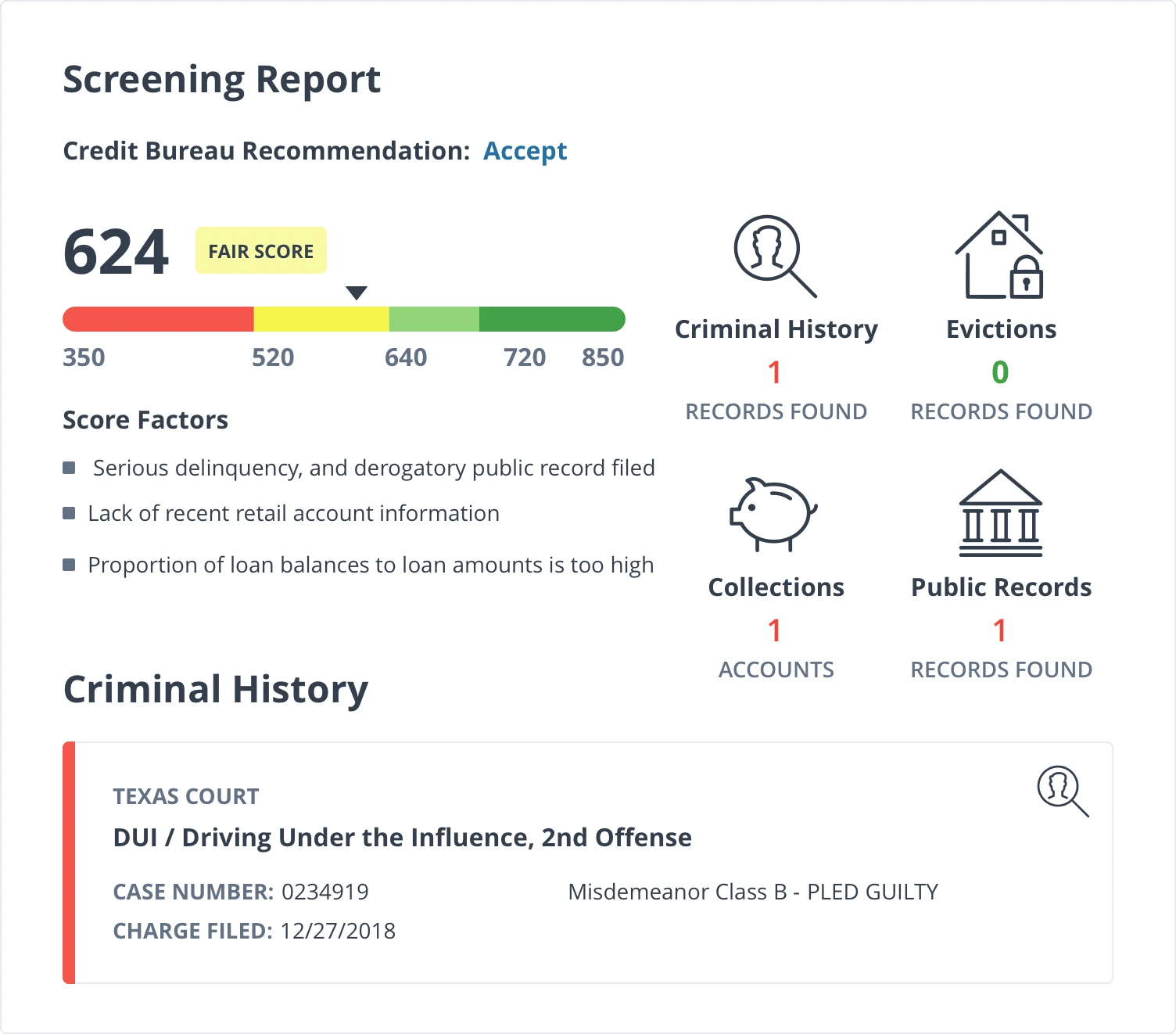
Task: Click the light green score bar segment
Action: click(x=434, y=319)
